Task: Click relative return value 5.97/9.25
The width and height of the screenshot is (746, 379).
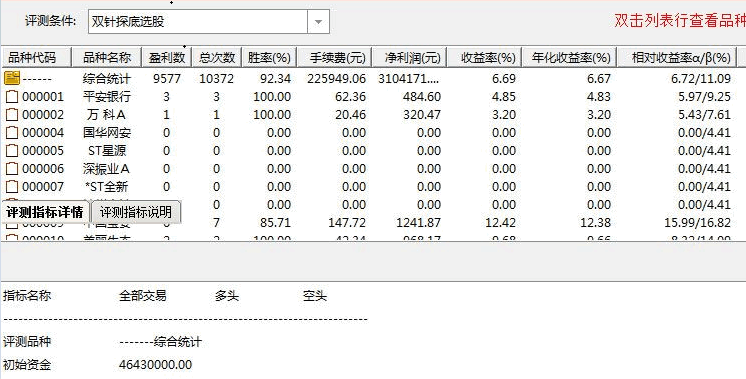Action: [704, 97]
